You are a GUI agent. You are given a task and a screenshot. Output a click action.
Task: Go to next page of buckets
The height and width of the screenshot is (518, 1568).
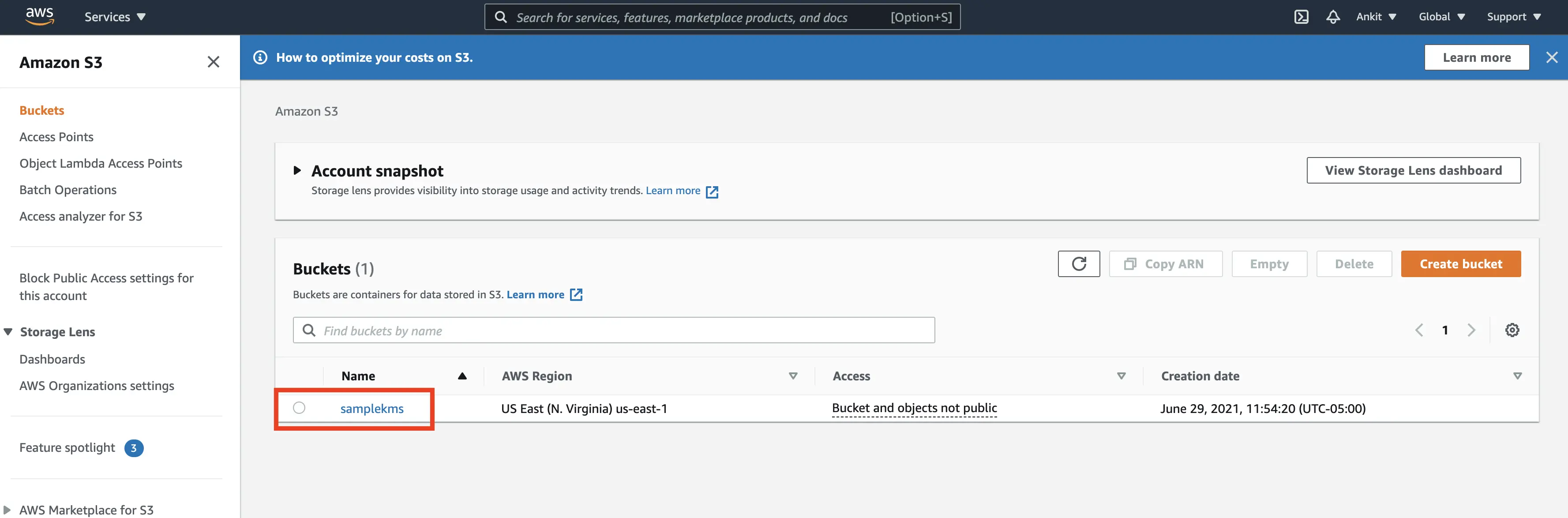pyautogui.click(x=1471, y=330)
